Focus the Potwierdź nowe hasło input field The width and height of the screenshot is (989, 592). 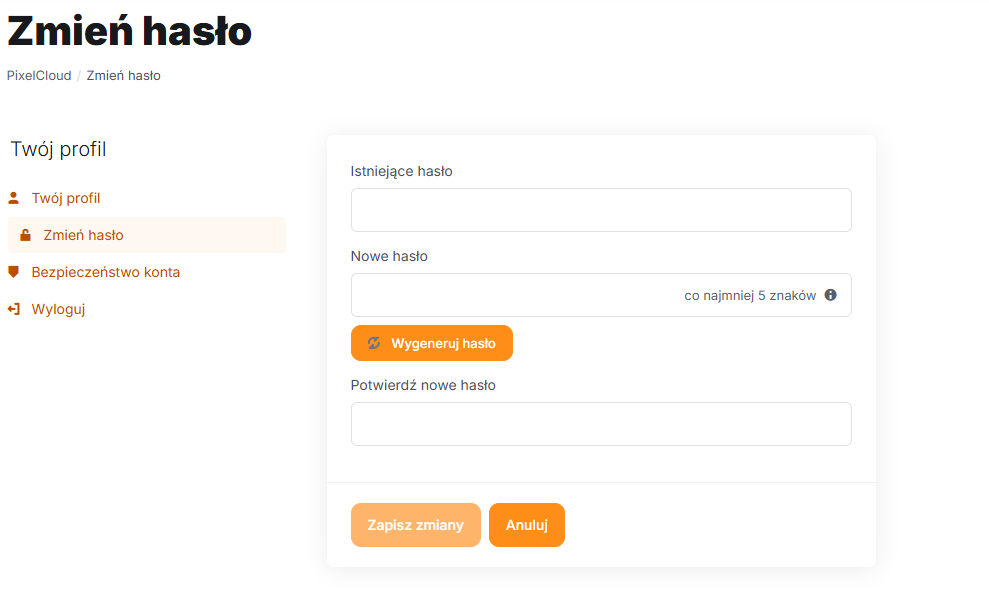coord(601,424)
